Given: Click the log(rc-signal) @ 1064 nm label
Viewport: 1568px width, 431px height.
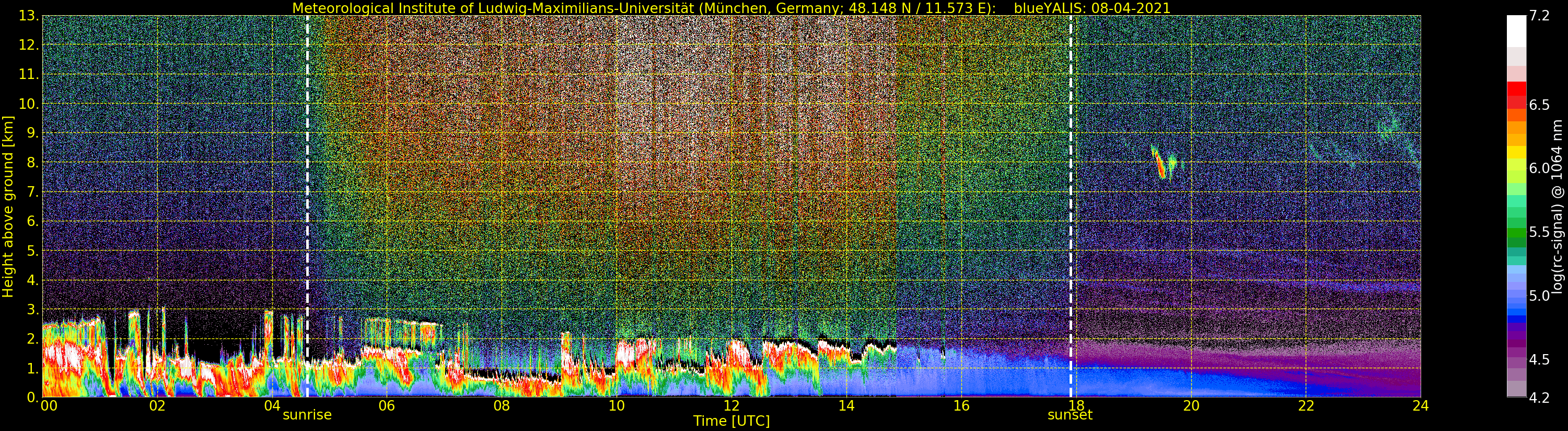Looking at the screenshot, I should 1558,206.
